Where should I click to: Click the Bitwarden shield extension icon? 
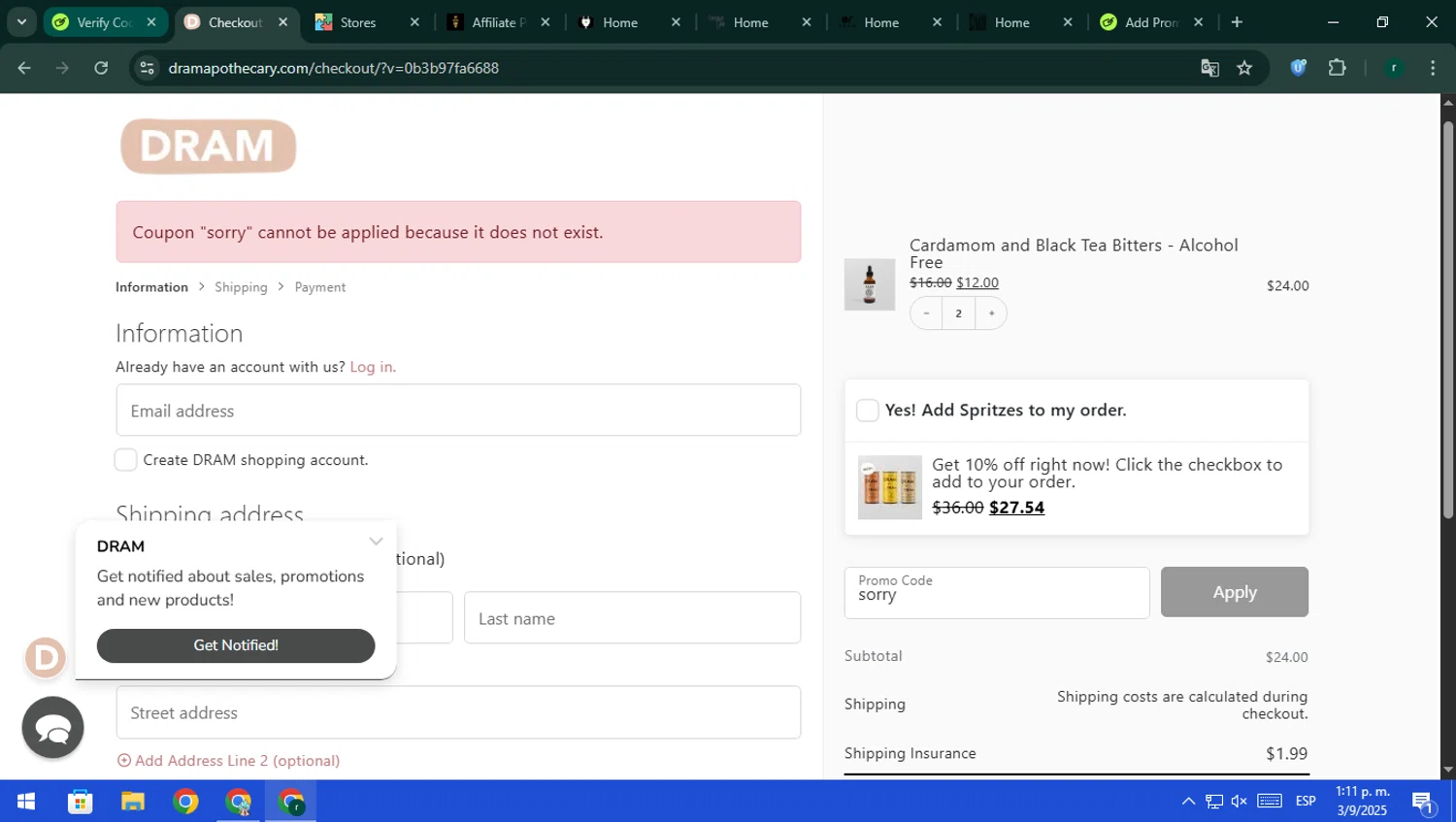[x=1298, y=68]
